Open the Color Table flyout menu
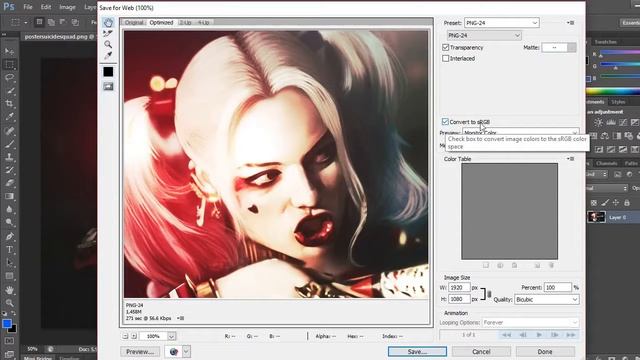The height and width of the screenshot is (360, 640). point(571,159)
